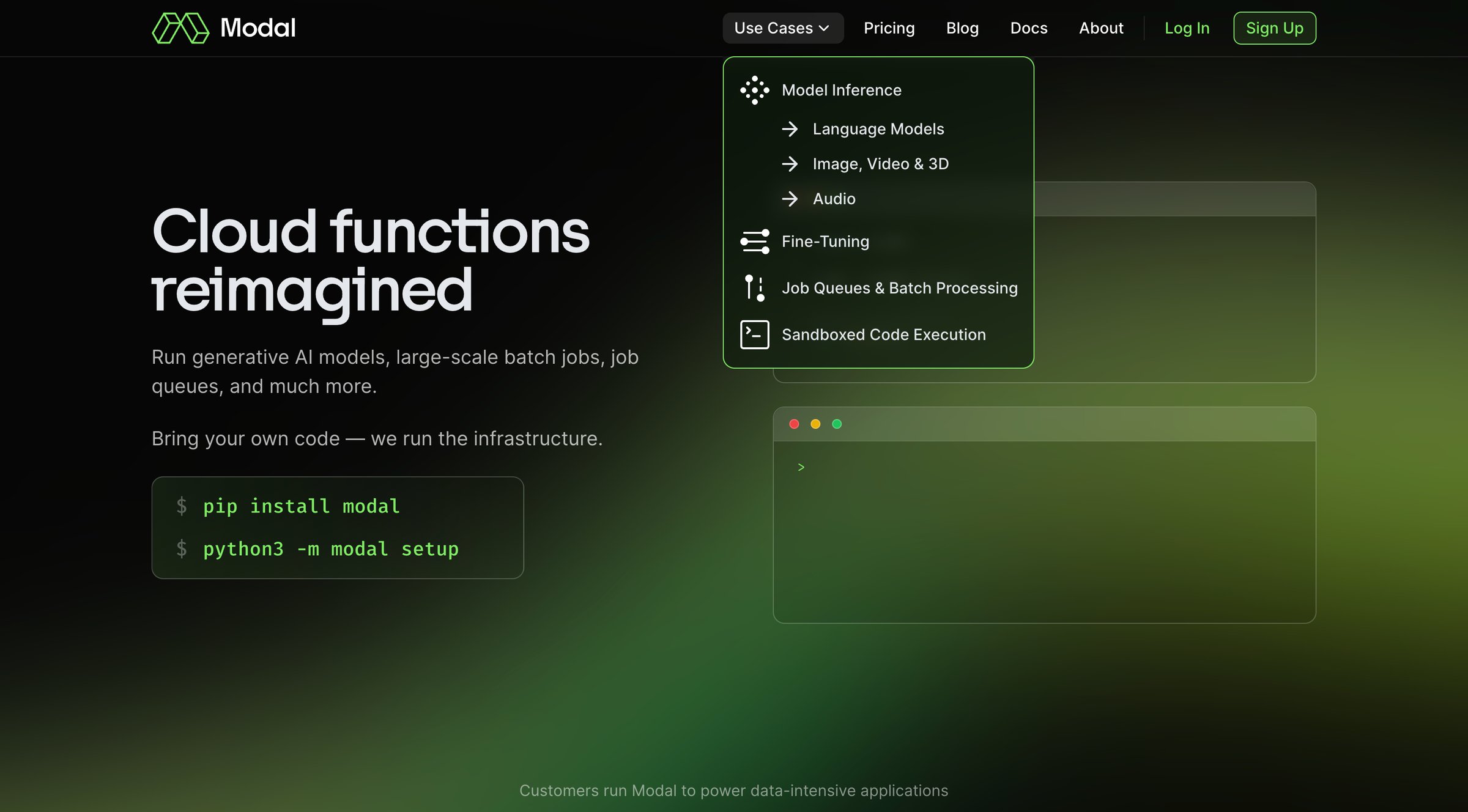This screenshot has width=1468, height=812.
Task: Click the Modal wordmark text
Action: click(258, 28)
